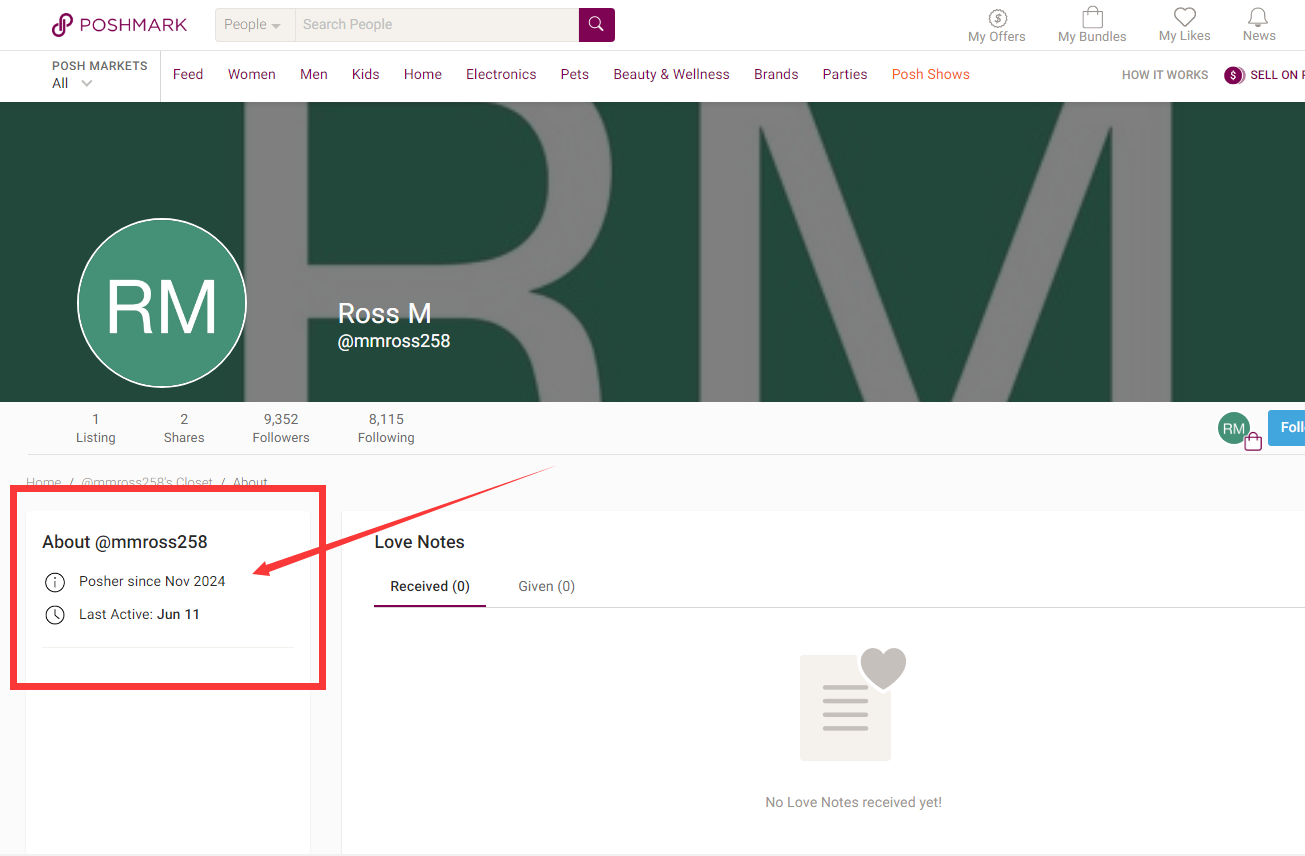Click the Posher since Nov 2024 text
The height and width of the screenshot is (856, 1305).
coord(152,581)
